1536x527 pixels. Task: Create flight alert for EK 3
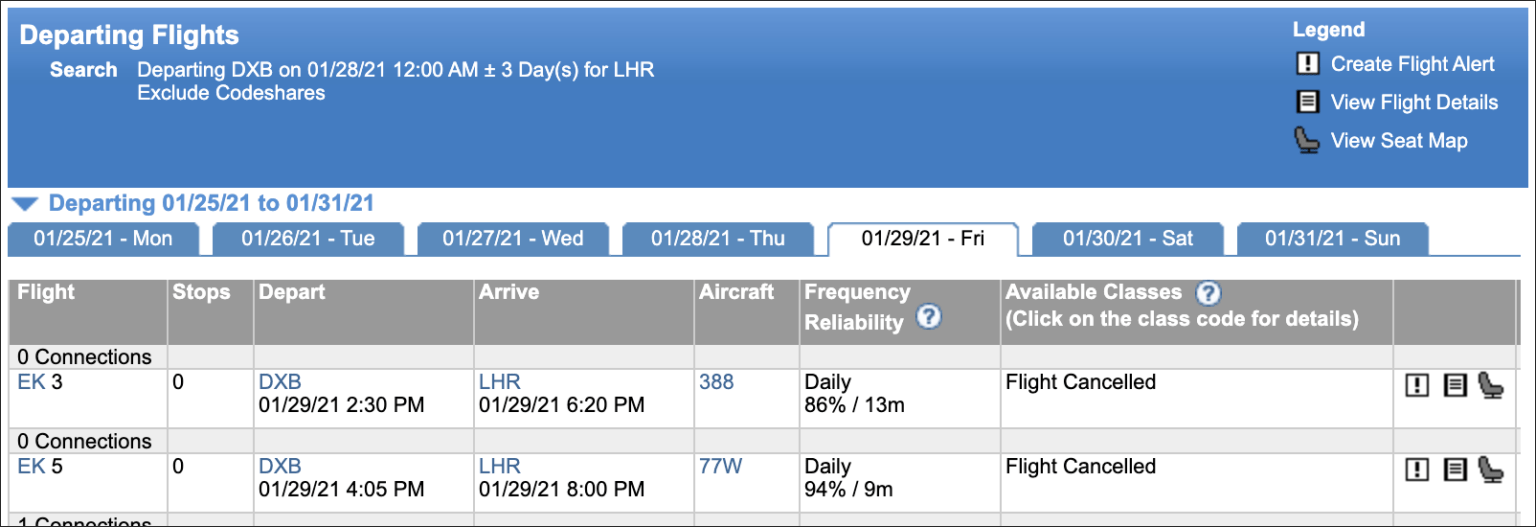coord(1416,386)
